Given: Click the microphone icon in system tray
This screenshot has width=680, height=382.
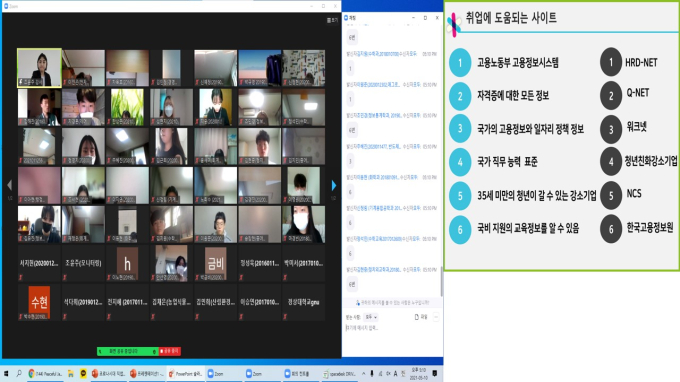Looking at the screenshot, I should pyautogui.click(x=372, y=373).
